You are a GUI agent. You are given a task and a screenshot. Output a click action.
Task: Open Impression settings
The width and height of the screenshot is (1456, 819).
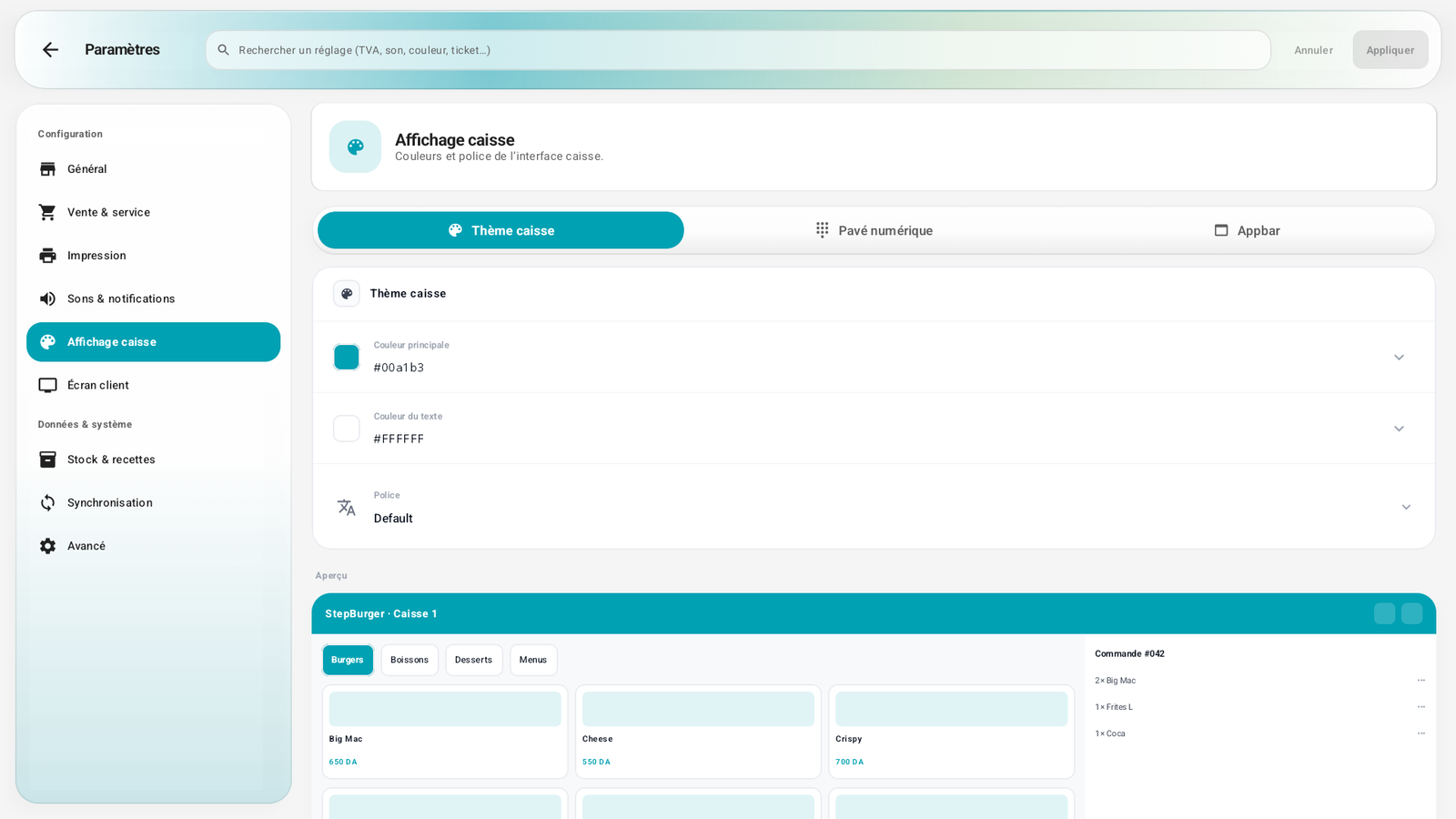[153, 256]
